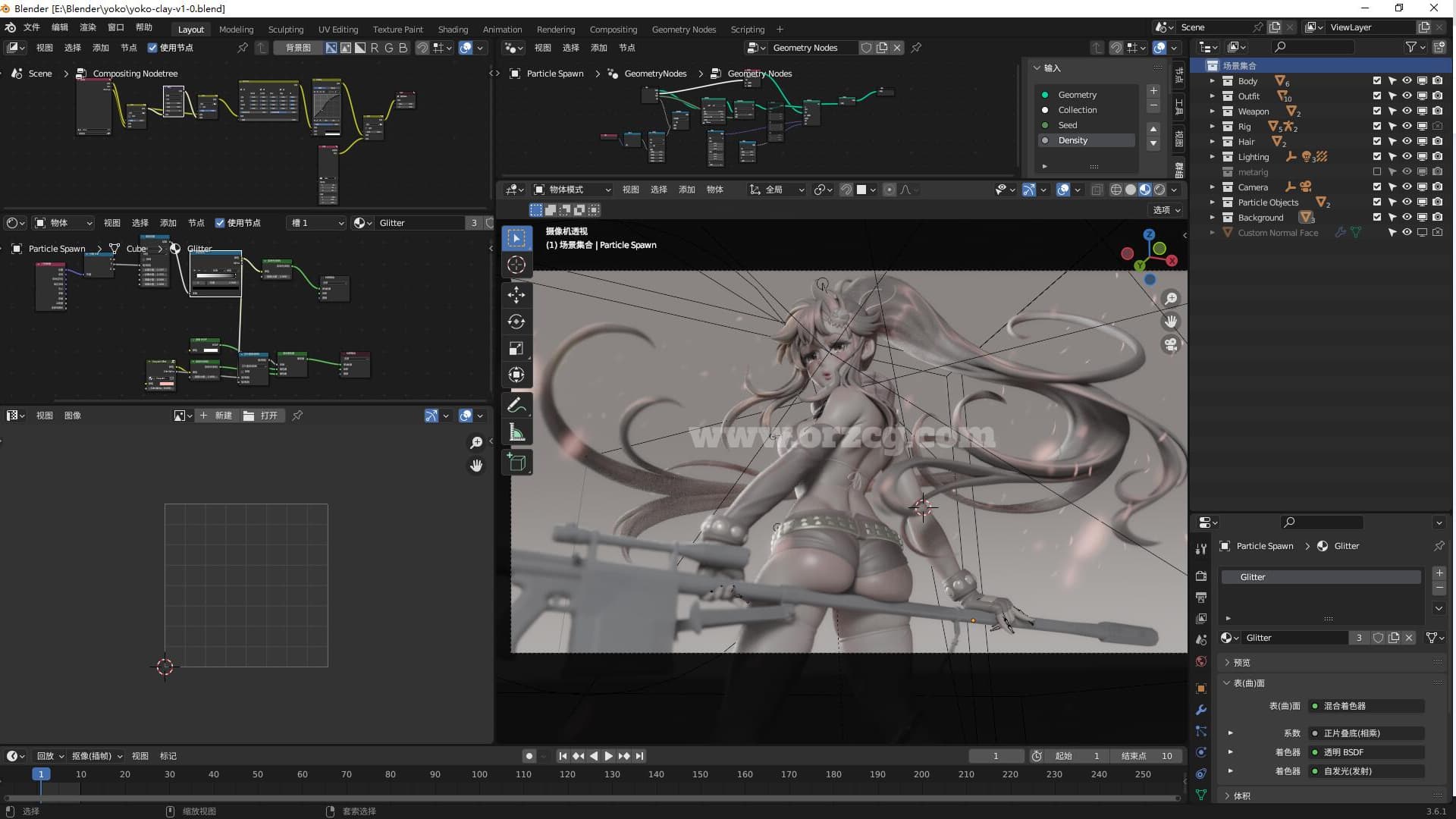Toggle the camera view icon in viewport
The image size is (1456, 819).
1171,345
